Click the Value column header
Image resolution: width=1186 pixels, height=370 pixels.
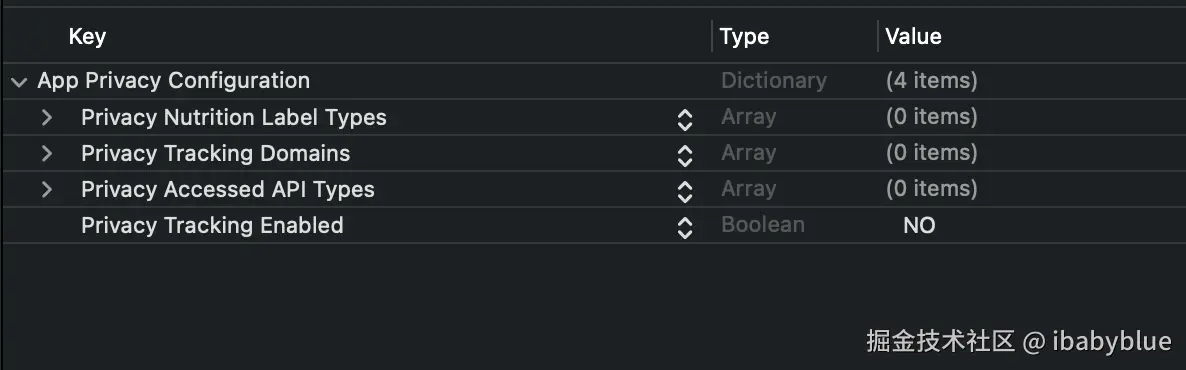(x=913, y=36)
